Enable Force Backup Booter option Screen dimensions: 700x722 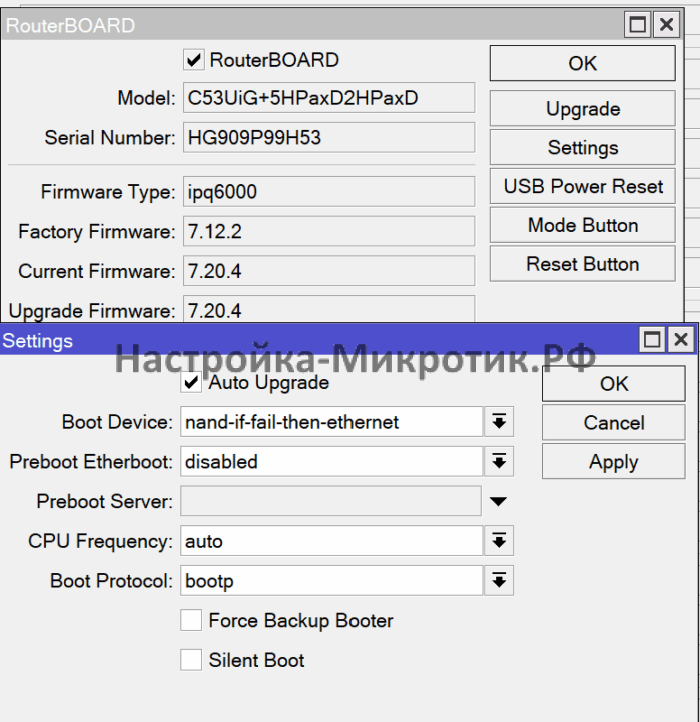[x=191, y=621]
